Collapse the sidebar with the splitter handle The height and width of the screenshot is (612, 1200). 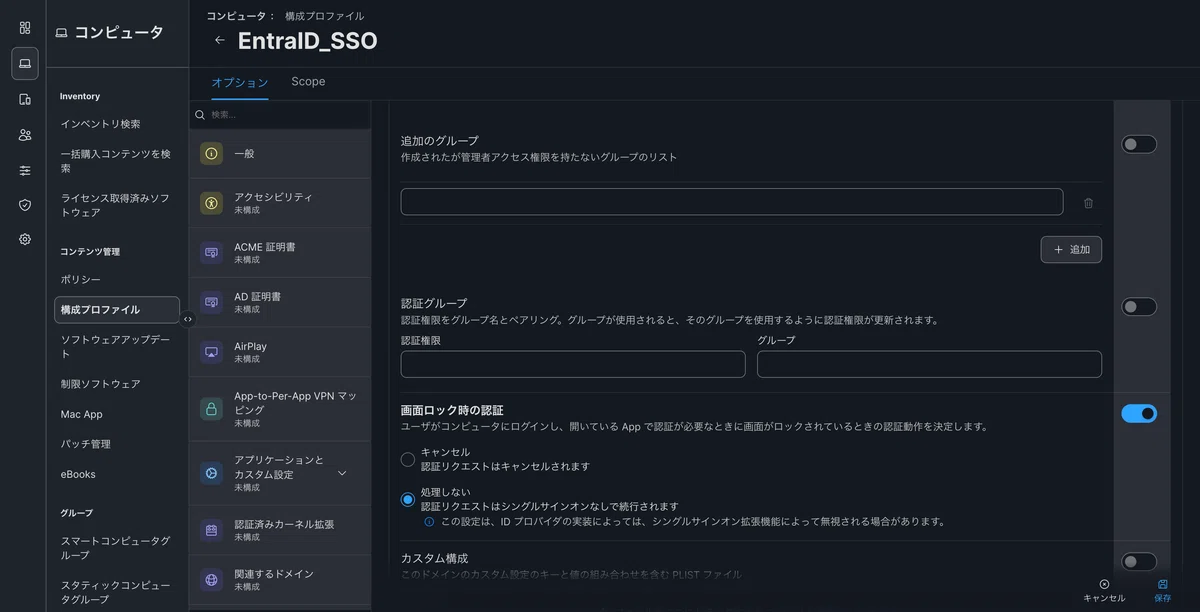coord(188,319)
